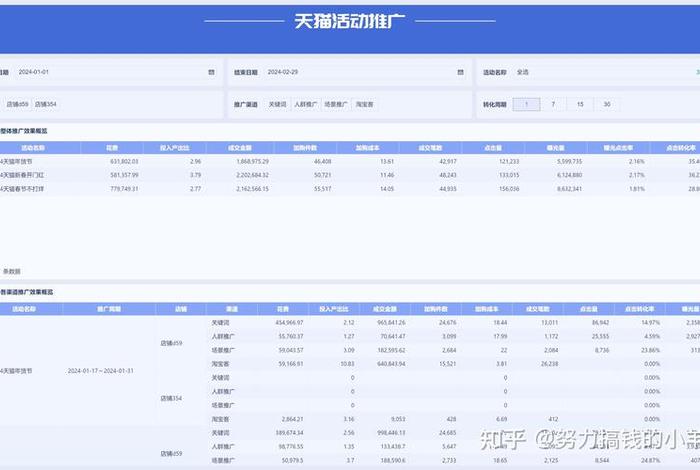Image resolution: width=700 pixels, height=470 pixels.
Task: Select 转化周期 option 1
Action: point(526,104)
